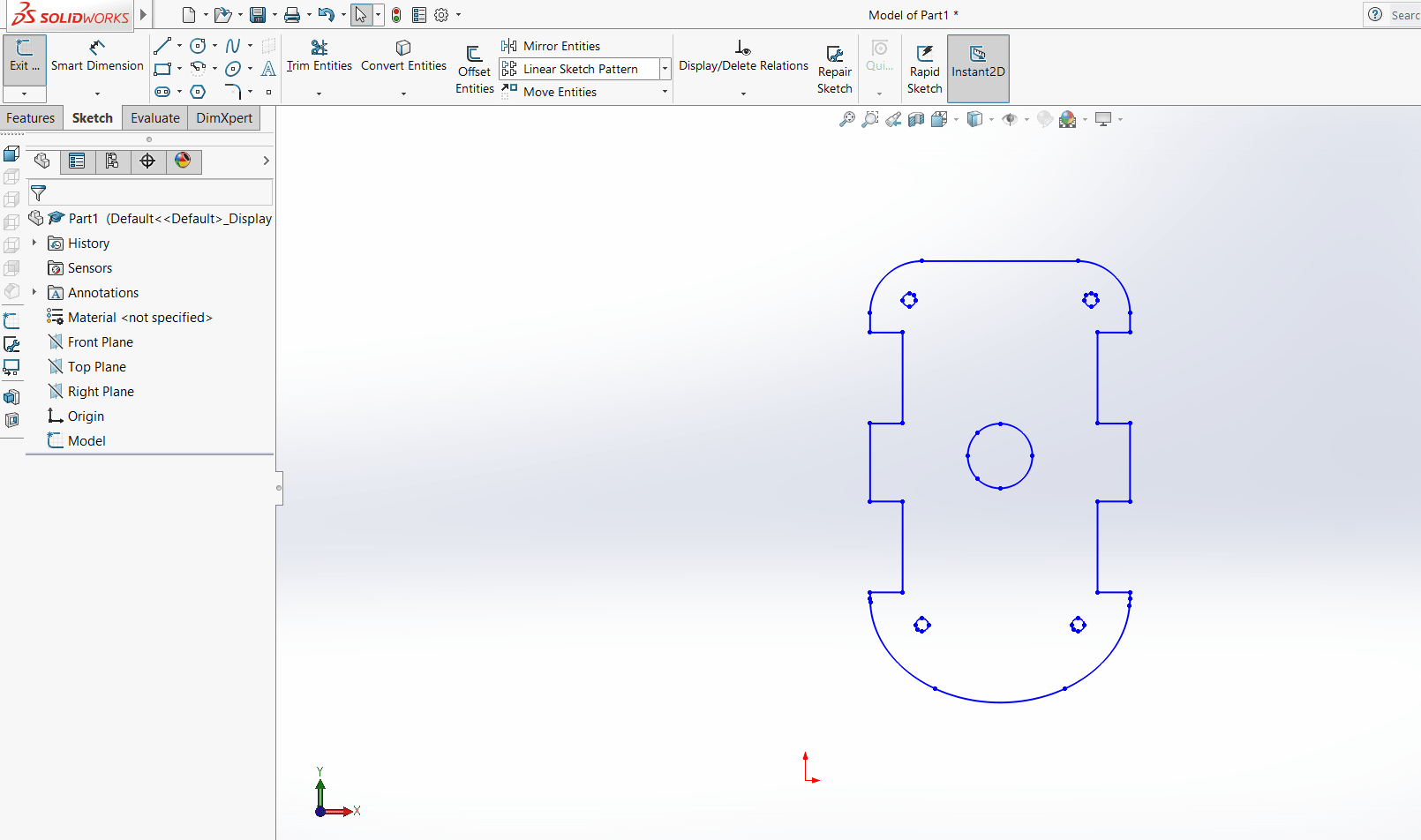Switch to the Sketch tab
The image size is (1421, 840).
pyautogui.click(x=93, y=118)
